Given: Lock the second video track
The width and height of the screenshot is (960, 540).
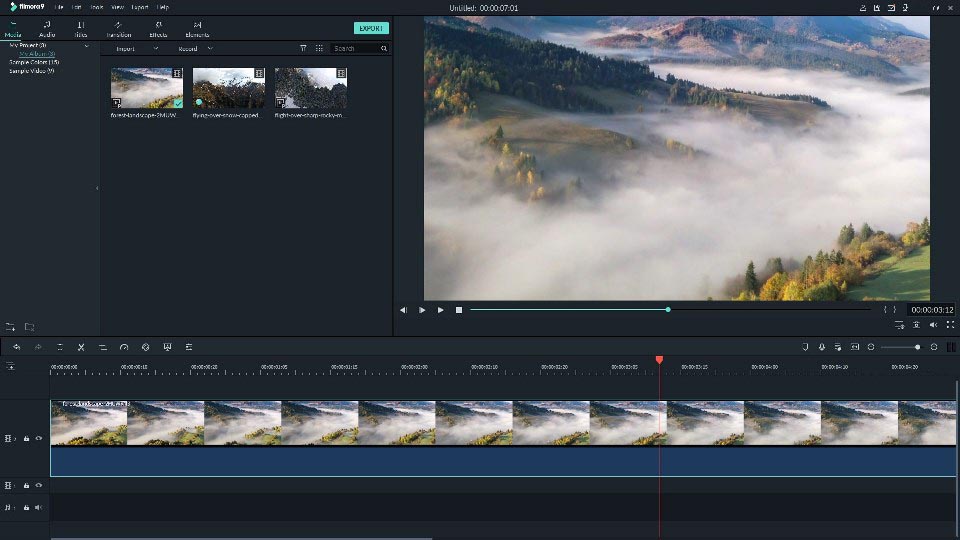Looking at the screenshot, I should (26, 486).
